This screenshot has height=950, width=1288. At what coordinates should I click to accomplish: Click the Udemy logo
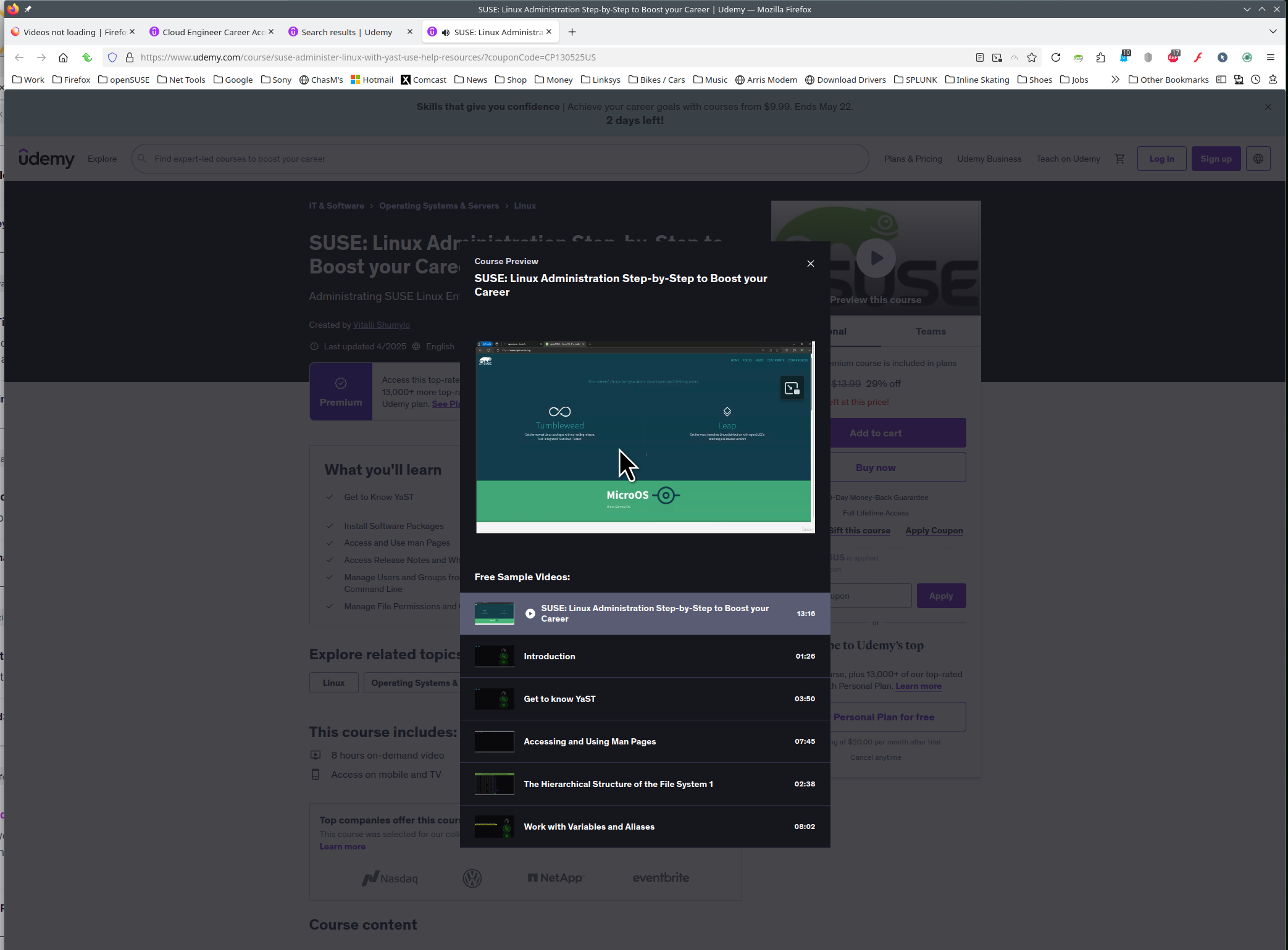[x=46, y=159]
